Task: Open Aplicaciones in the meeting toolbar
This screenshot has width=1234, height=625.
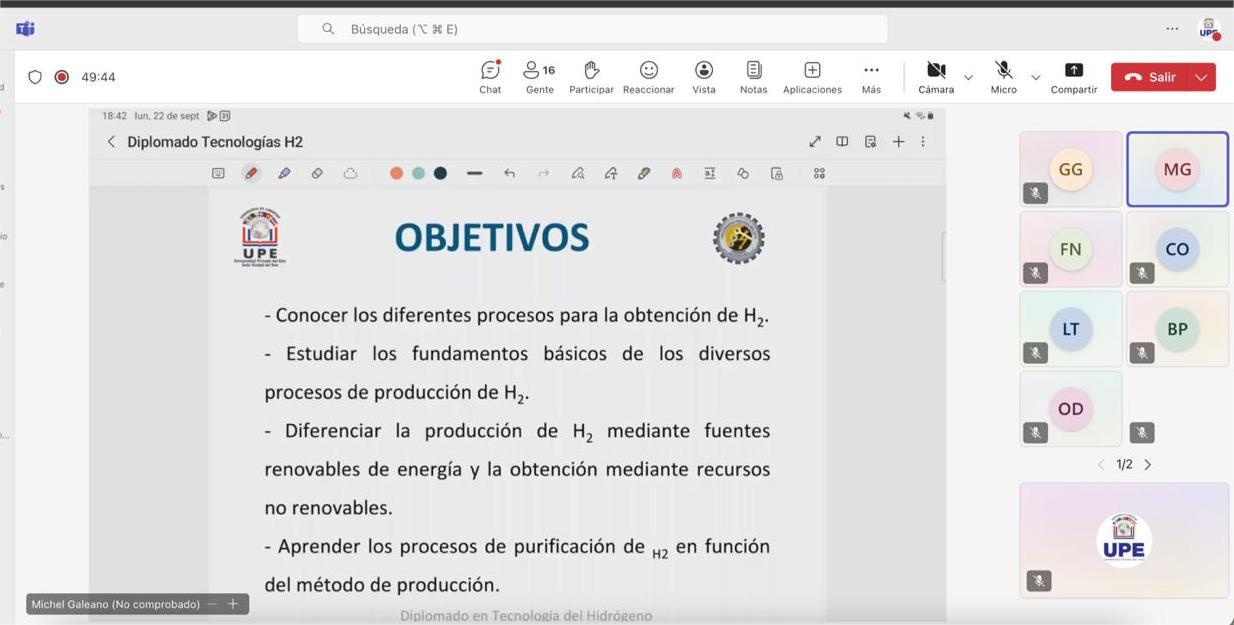Action: pos(812,76)
